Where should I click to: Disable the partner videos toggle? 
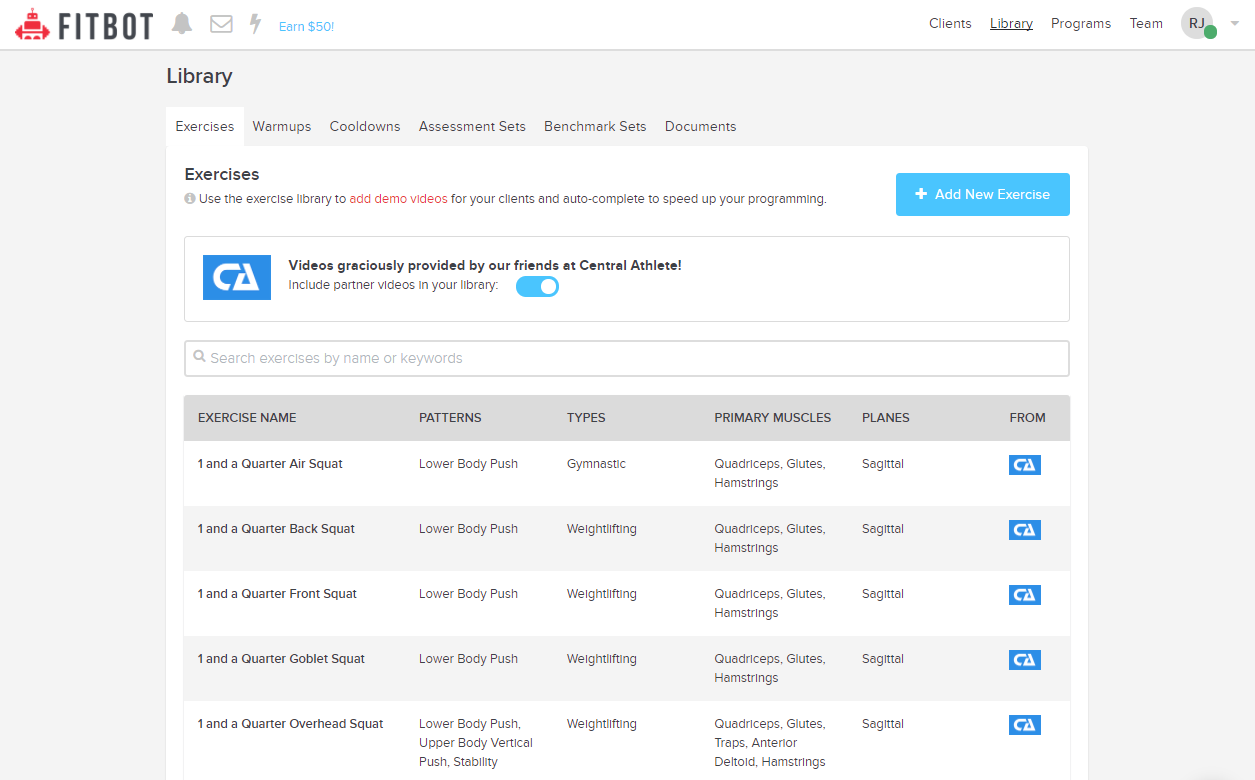point(537,287)
